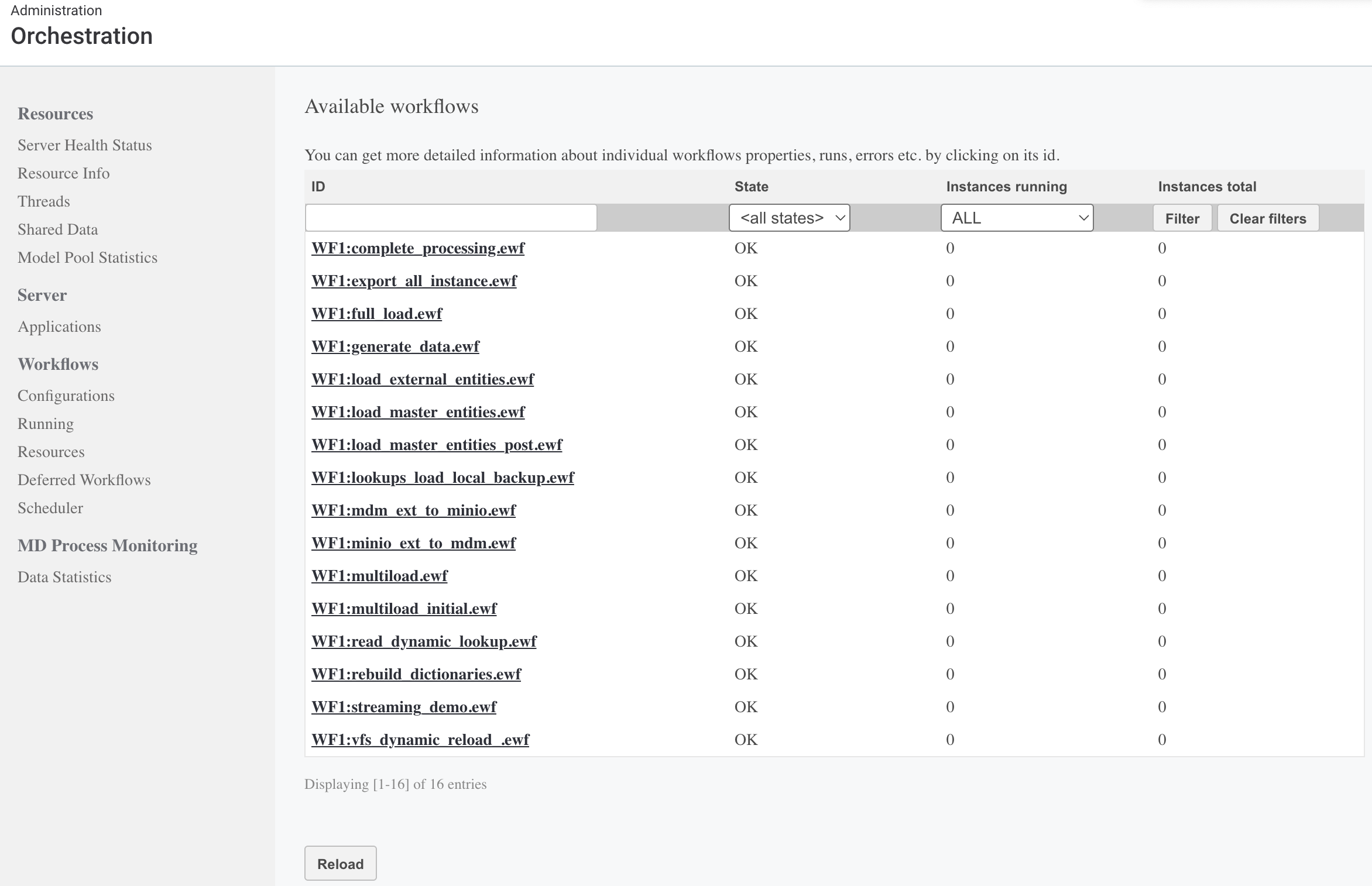Viewport: 1372px width, 886px height.
Task: Open the Instances running ALL dropdown
Action: pos(1016,217)
